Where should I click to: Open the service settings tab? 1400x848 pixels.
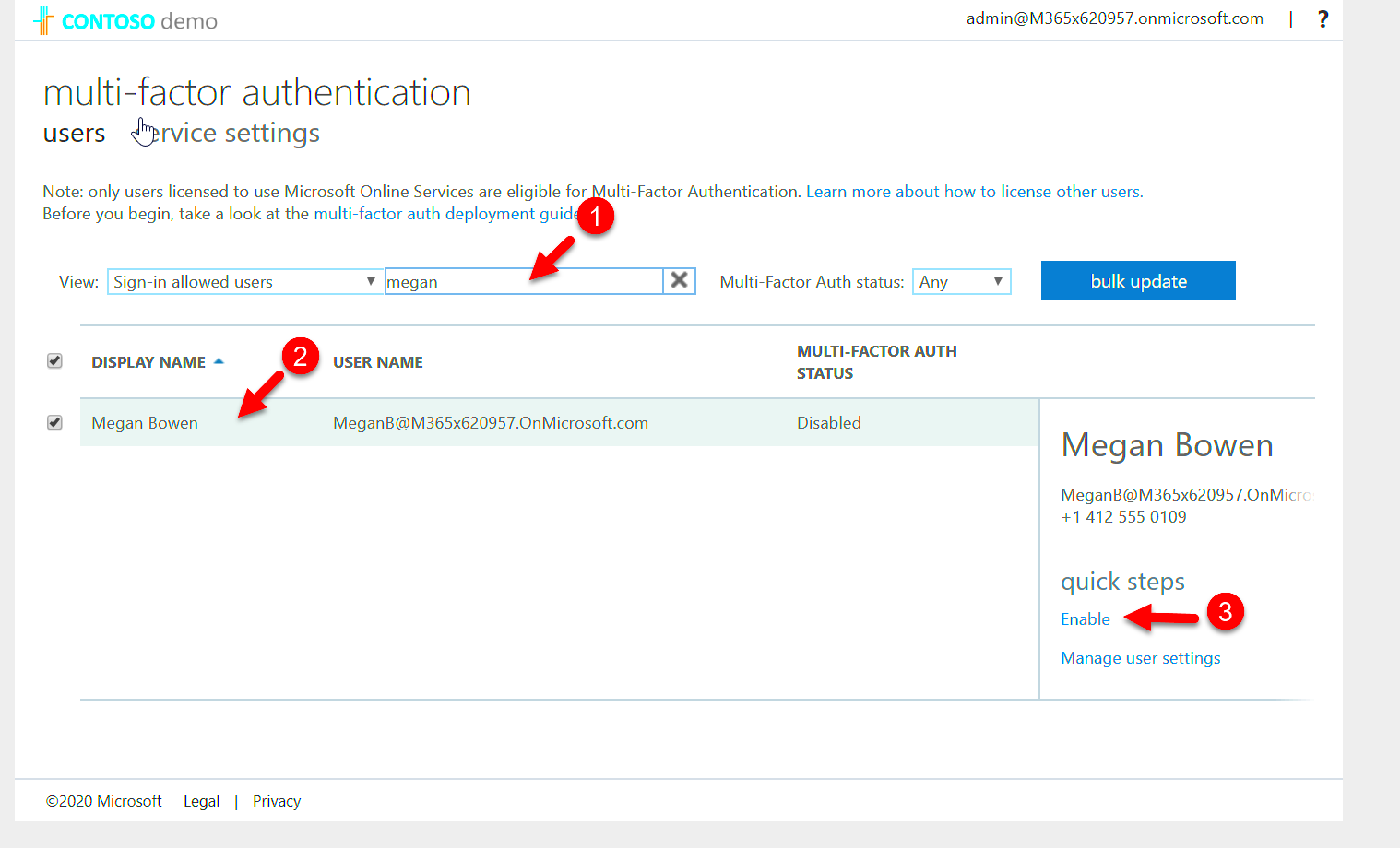[227, 133]
